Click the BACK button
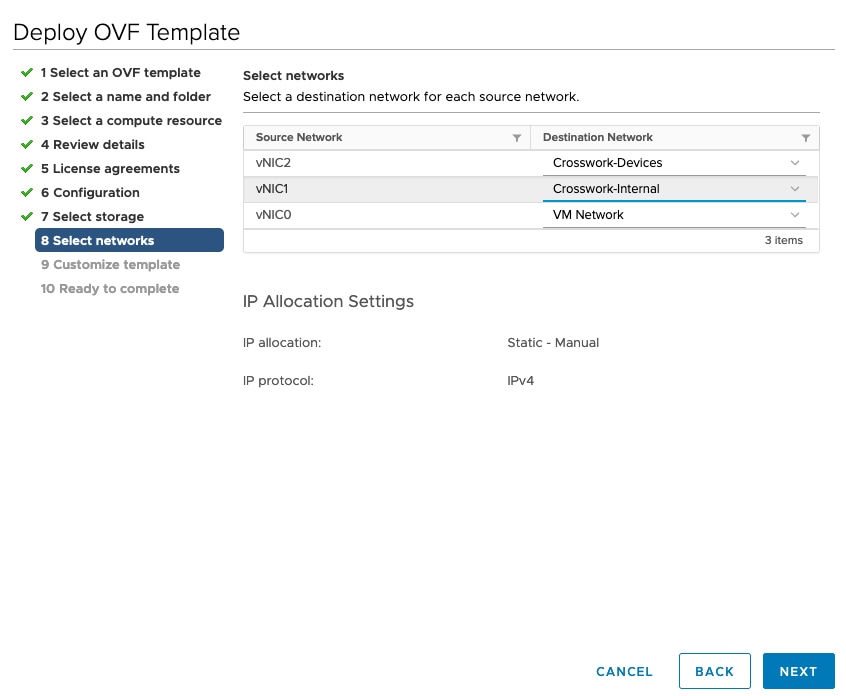This screenshot has width=846, height=696. coord(714,671)
